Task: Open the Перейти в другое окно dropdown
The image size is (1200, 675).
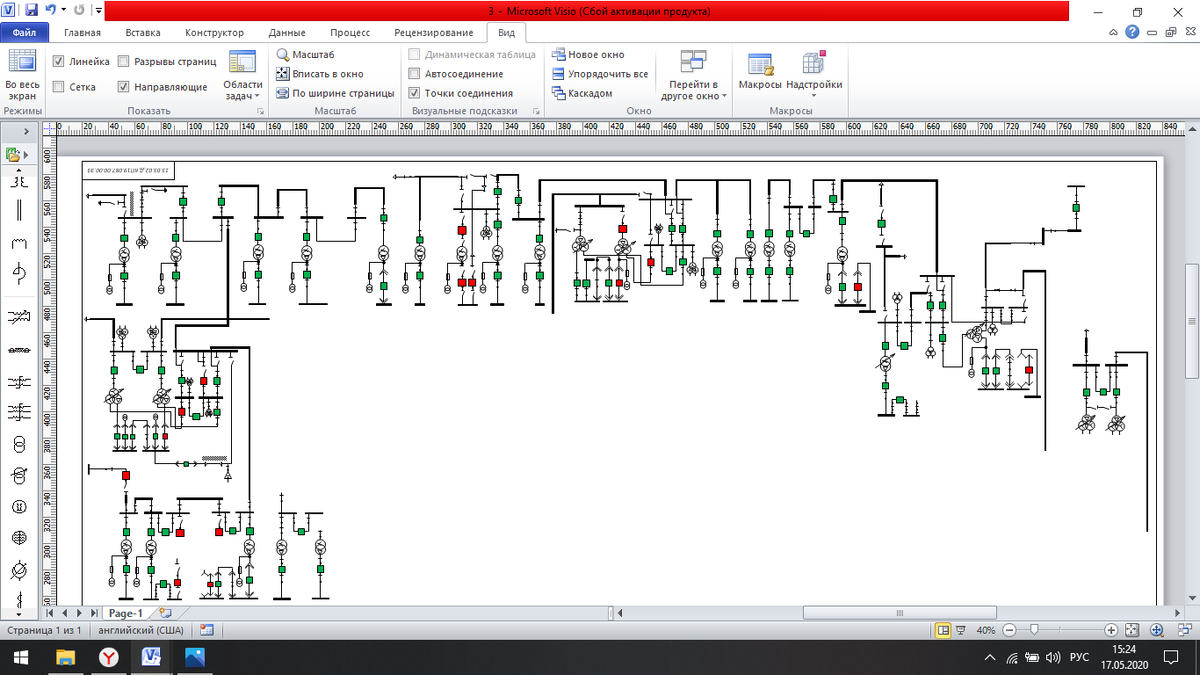Action: [694, 76]
